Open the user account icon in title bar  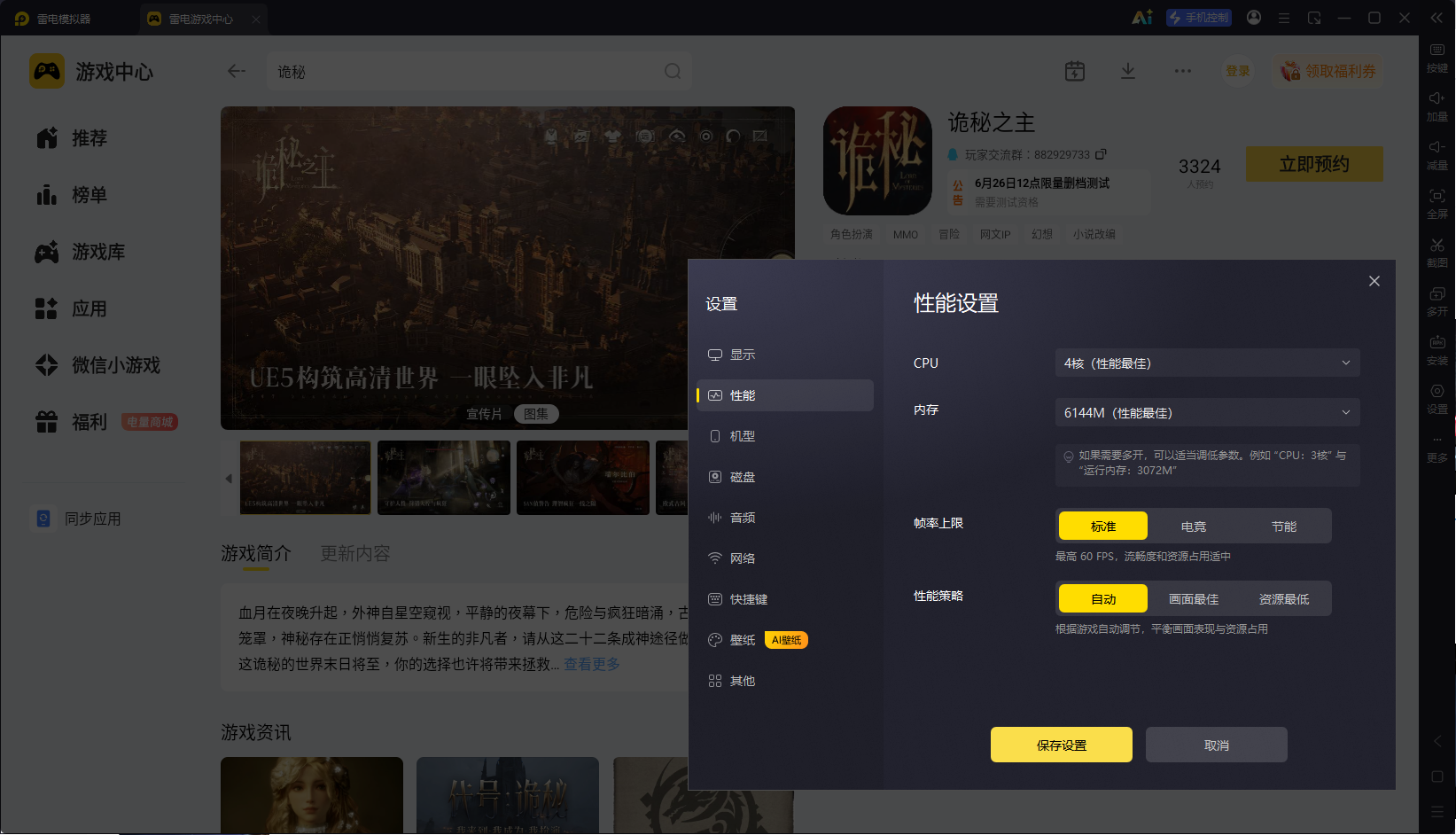tap(1254, 18)
